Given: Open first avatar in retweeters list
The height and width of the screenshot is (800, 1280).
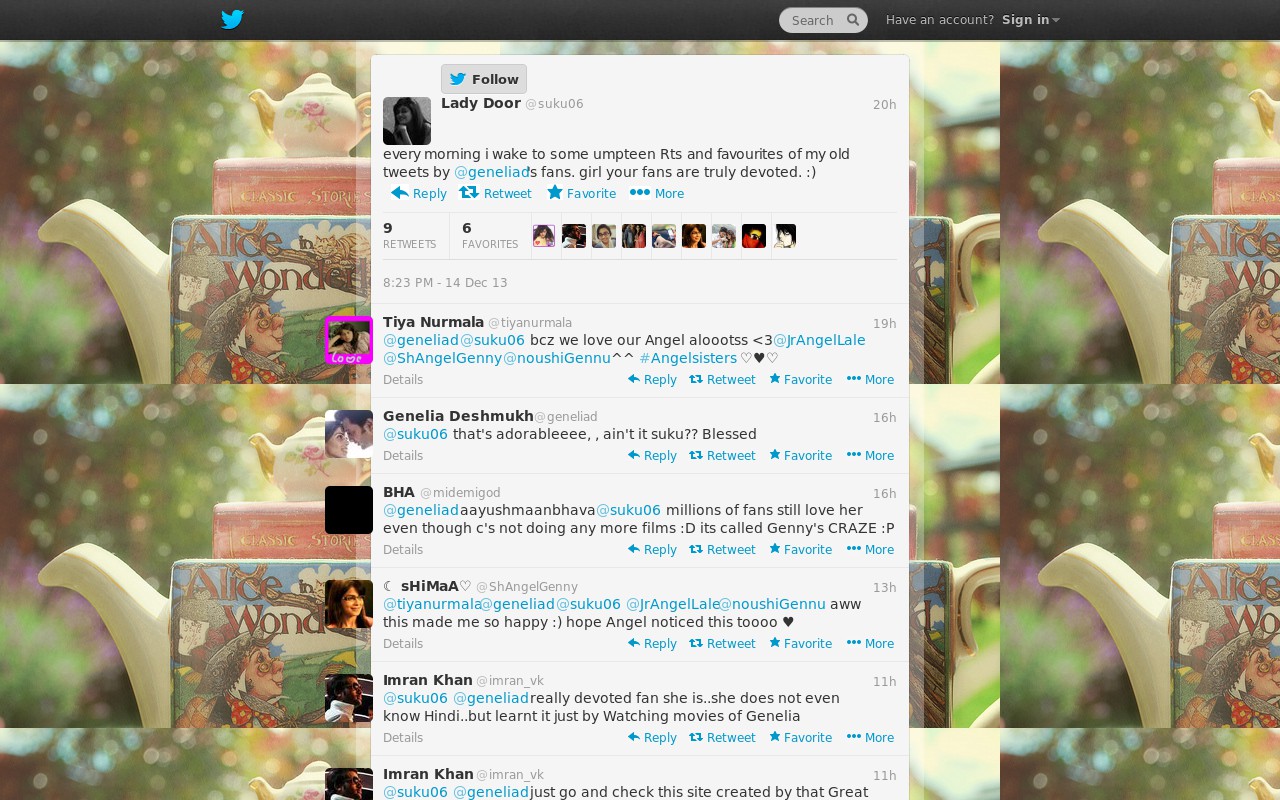Looking at the screenshot, I should click(x=544, y=236).
